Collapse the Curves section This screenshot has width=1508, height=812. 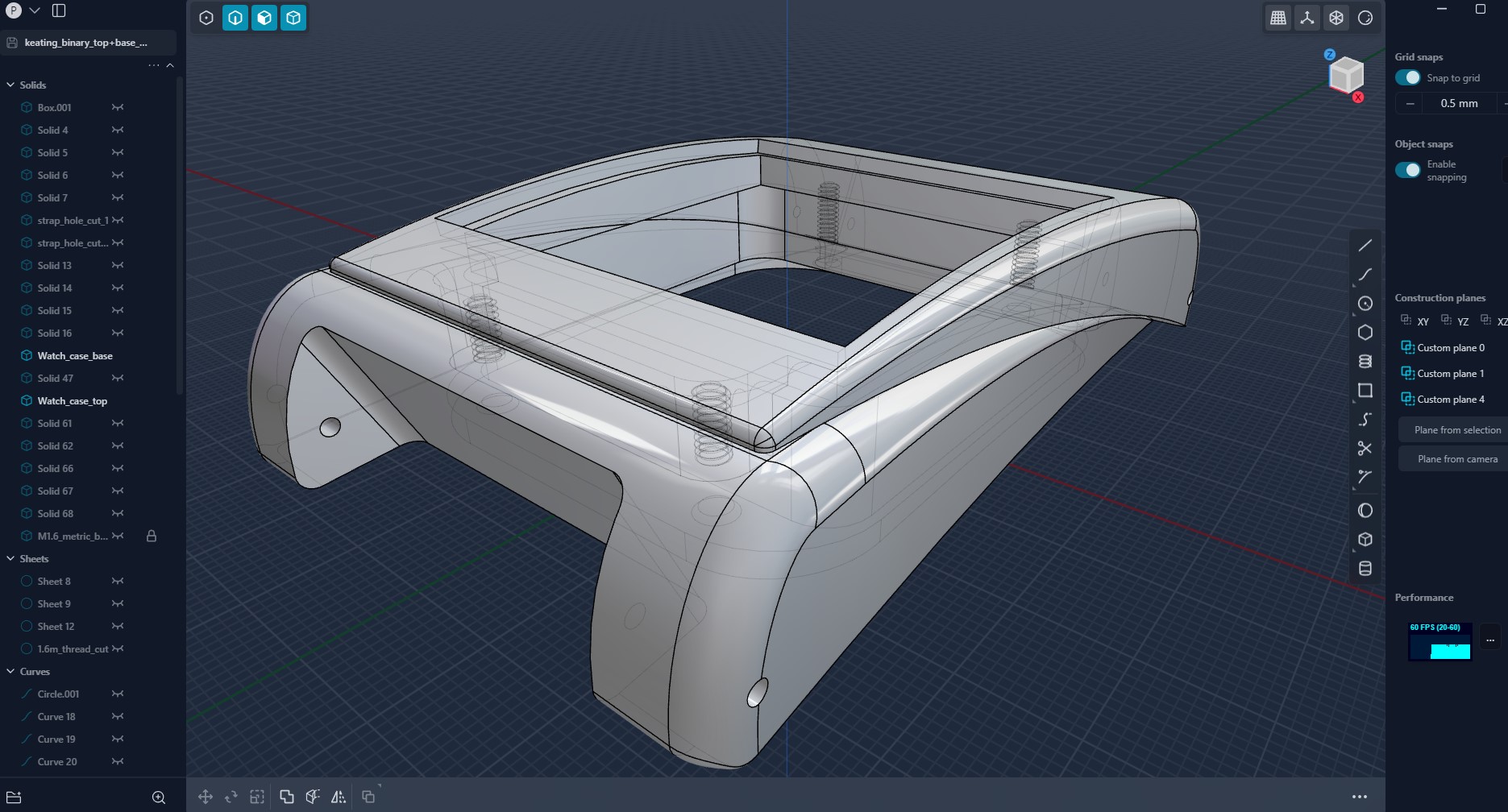pyautogui.click(x=10, y=671)
